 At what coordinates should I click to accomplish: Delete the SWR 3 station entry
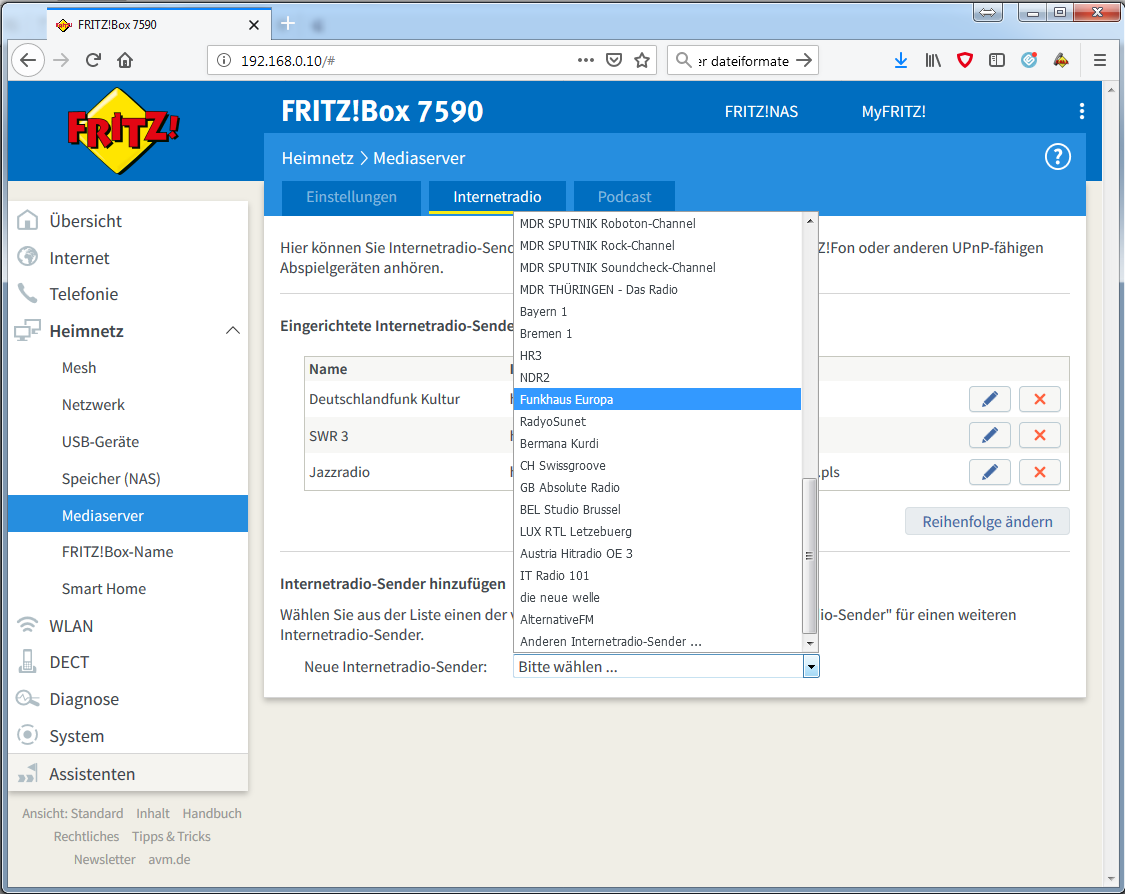pos(1040,436)
